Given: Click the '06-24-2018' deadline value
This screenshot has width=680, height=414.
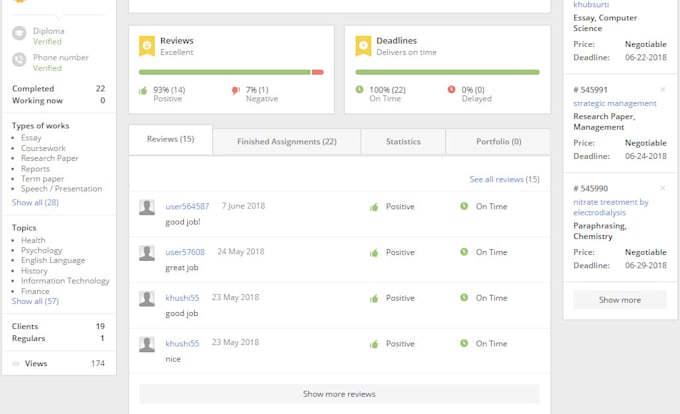Looking at the screenshot, I should tap(645, 156).
